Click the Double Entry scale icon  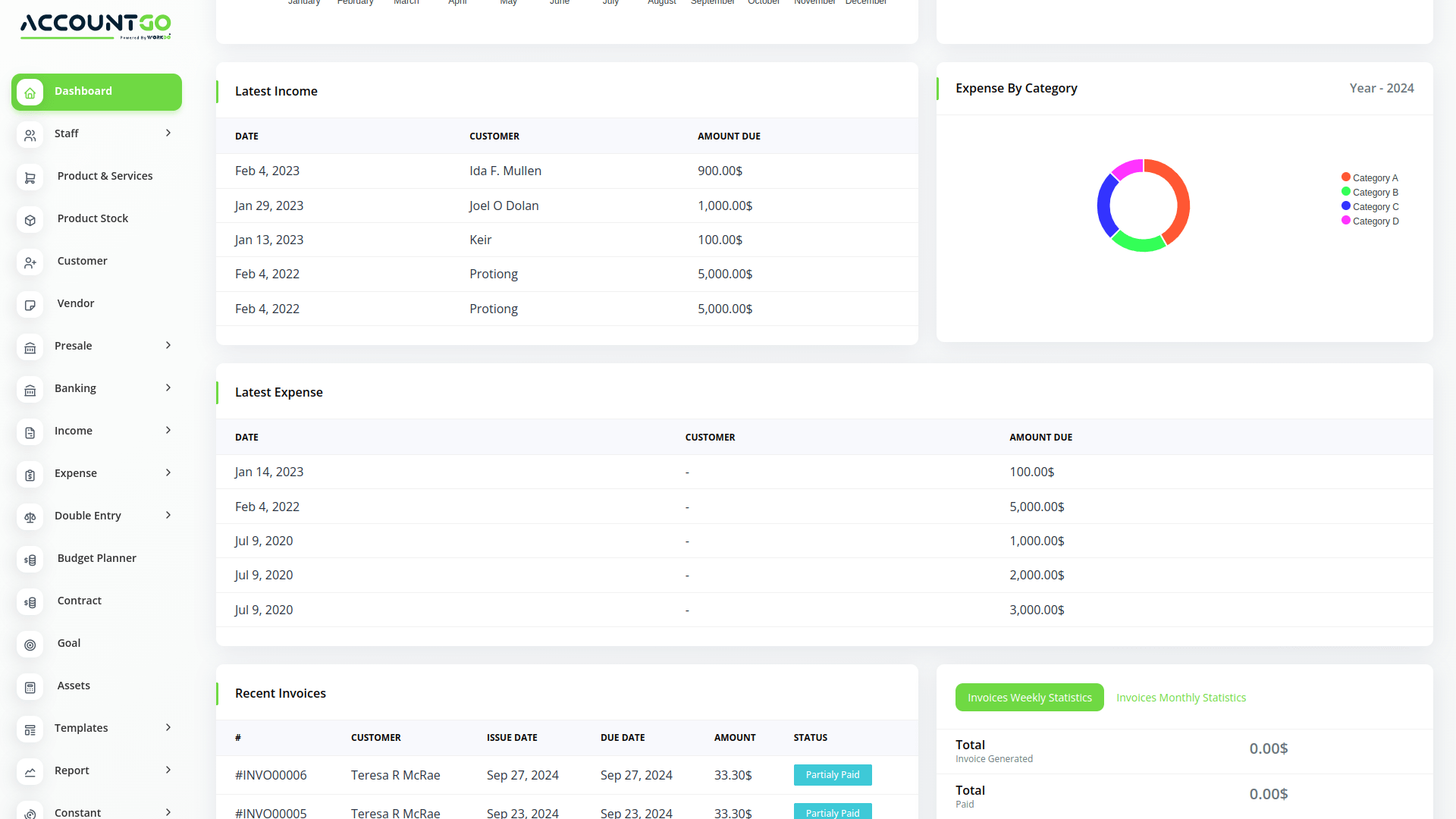[x=30, y=517]
